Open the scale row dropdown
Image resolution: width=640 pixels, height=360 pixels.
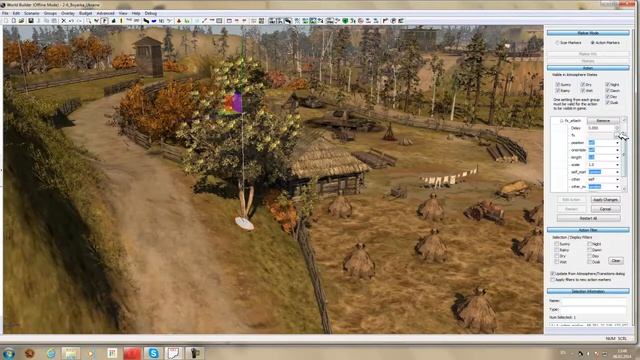(x=617, y=164)
